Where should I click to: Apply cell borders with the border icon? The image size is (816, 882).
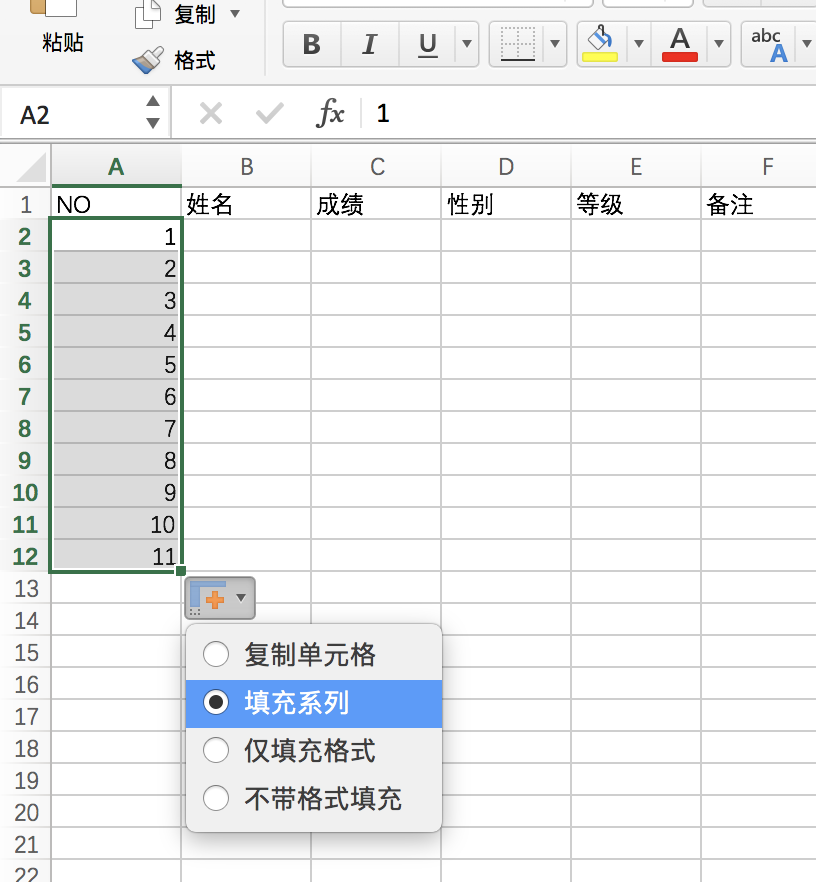pyautogui.click(x=517, y=44)
